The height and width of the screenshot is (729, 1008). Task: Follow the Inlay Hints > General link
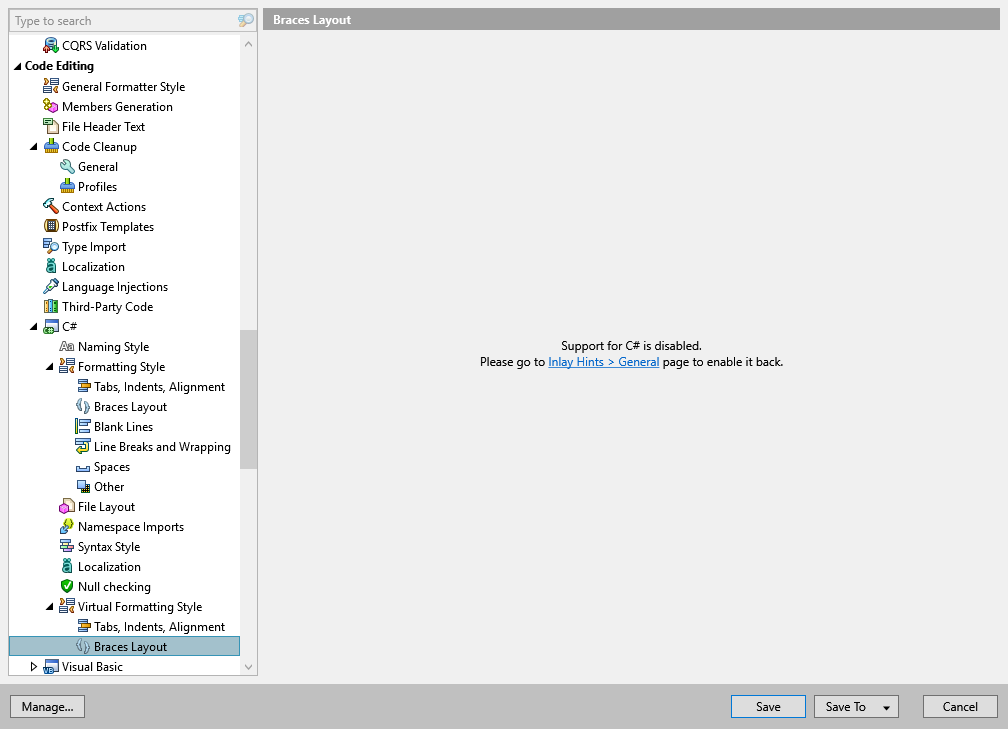[x=603, y=362]
